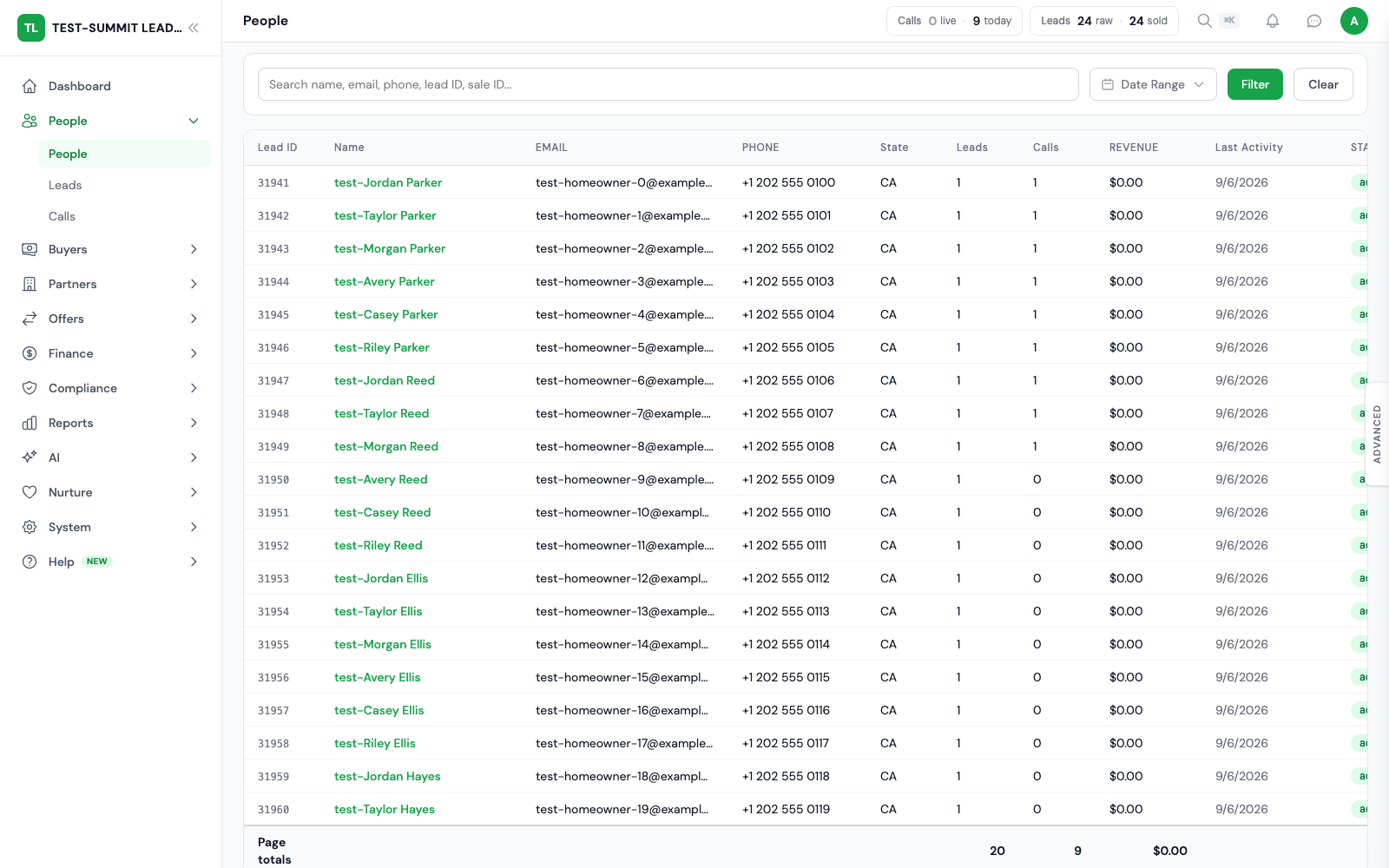
Task: Open the chat messages icon
Action: click(1314, 21)
